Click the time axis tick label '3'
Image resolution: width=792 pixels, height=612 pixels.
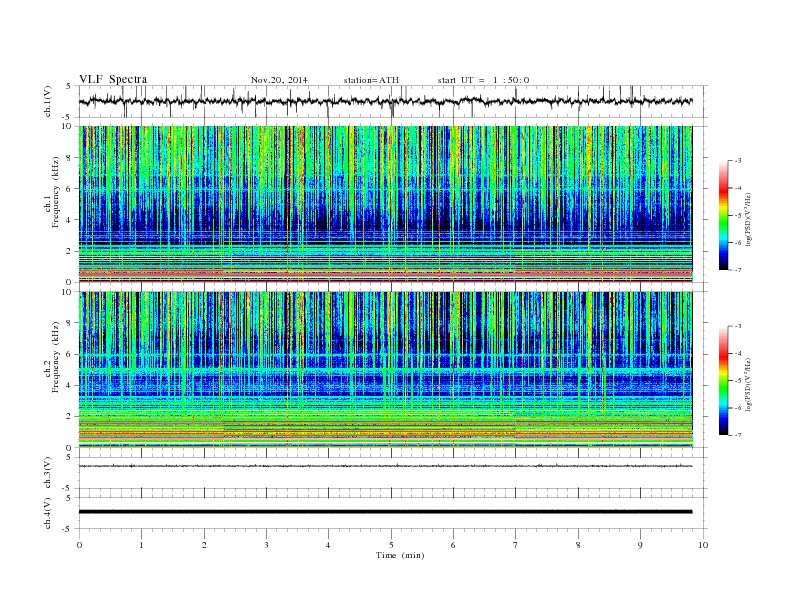pyautogui.click(x=266, y=545)
